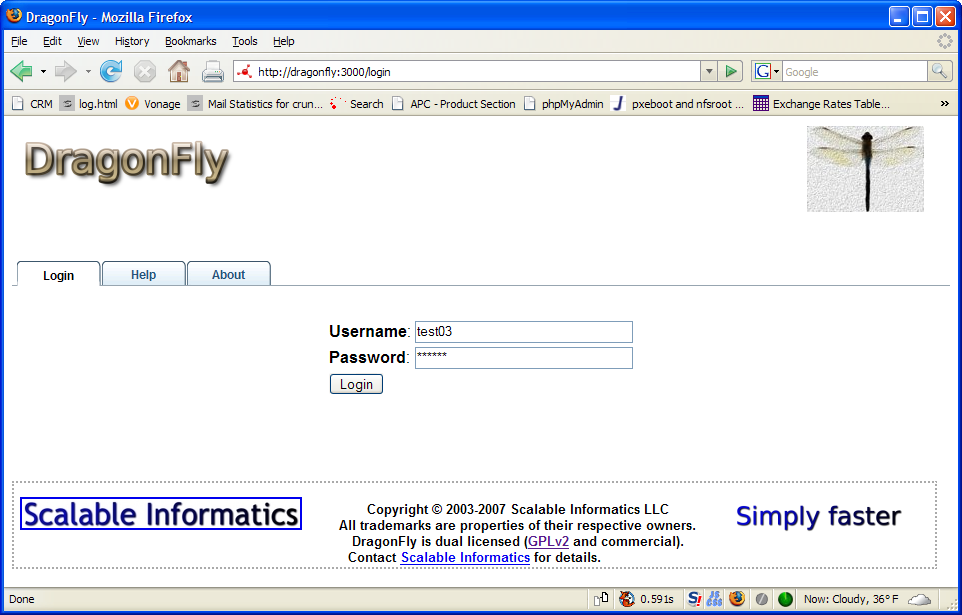The image size is (962, 615).
Task: Open the Help menu in menu bar
Action: click(x=283, y=41)
